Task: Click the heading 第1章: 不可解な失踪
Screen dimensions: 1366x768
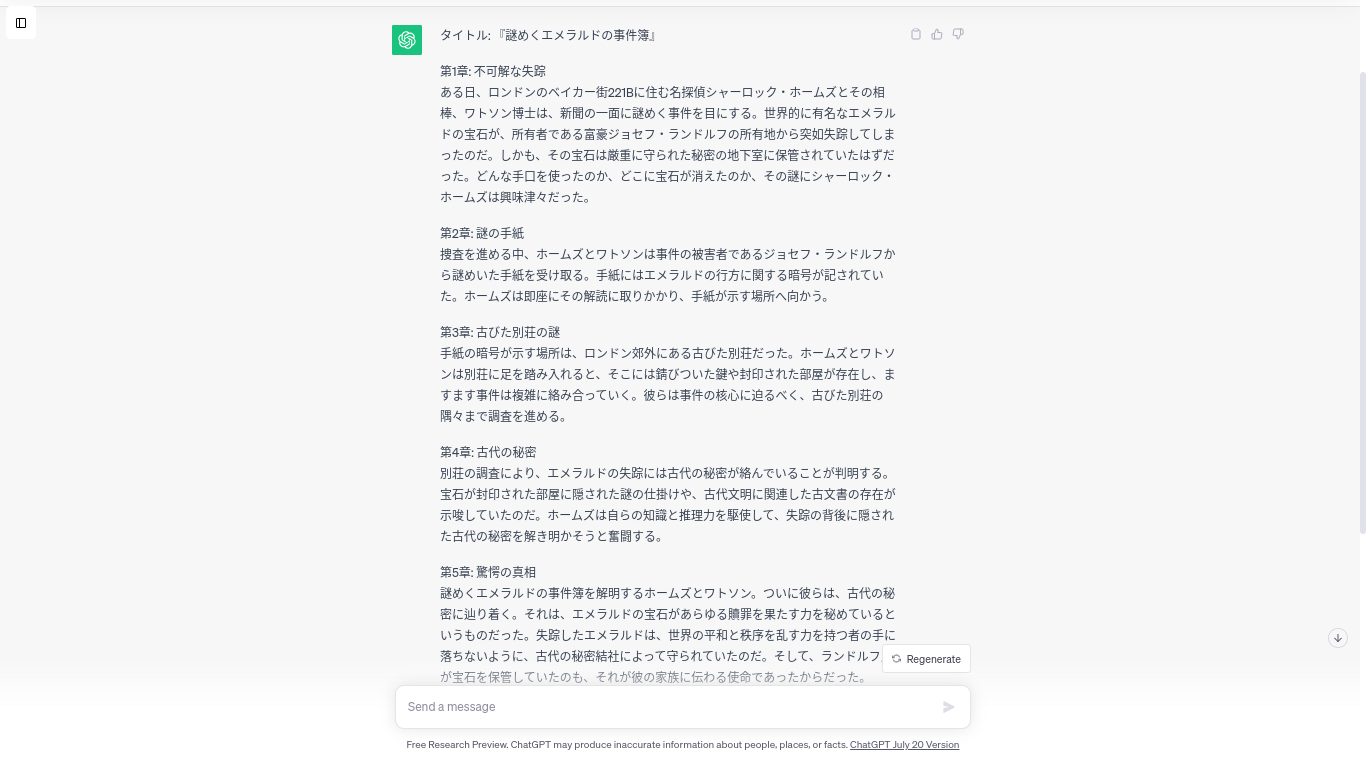Action: [x=493, y=71]
